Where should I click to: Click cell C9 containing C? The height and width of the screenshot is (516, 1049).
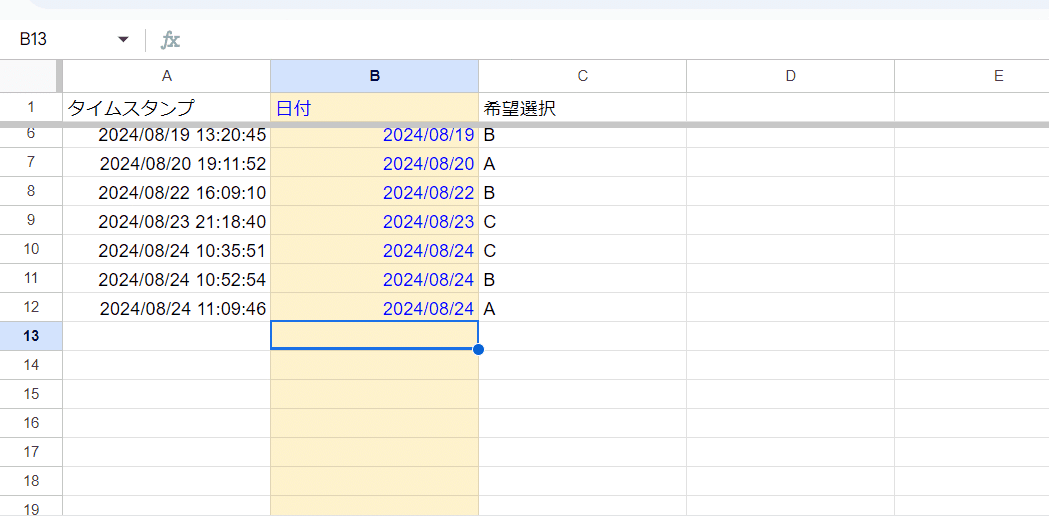click(x=583, y=220)
